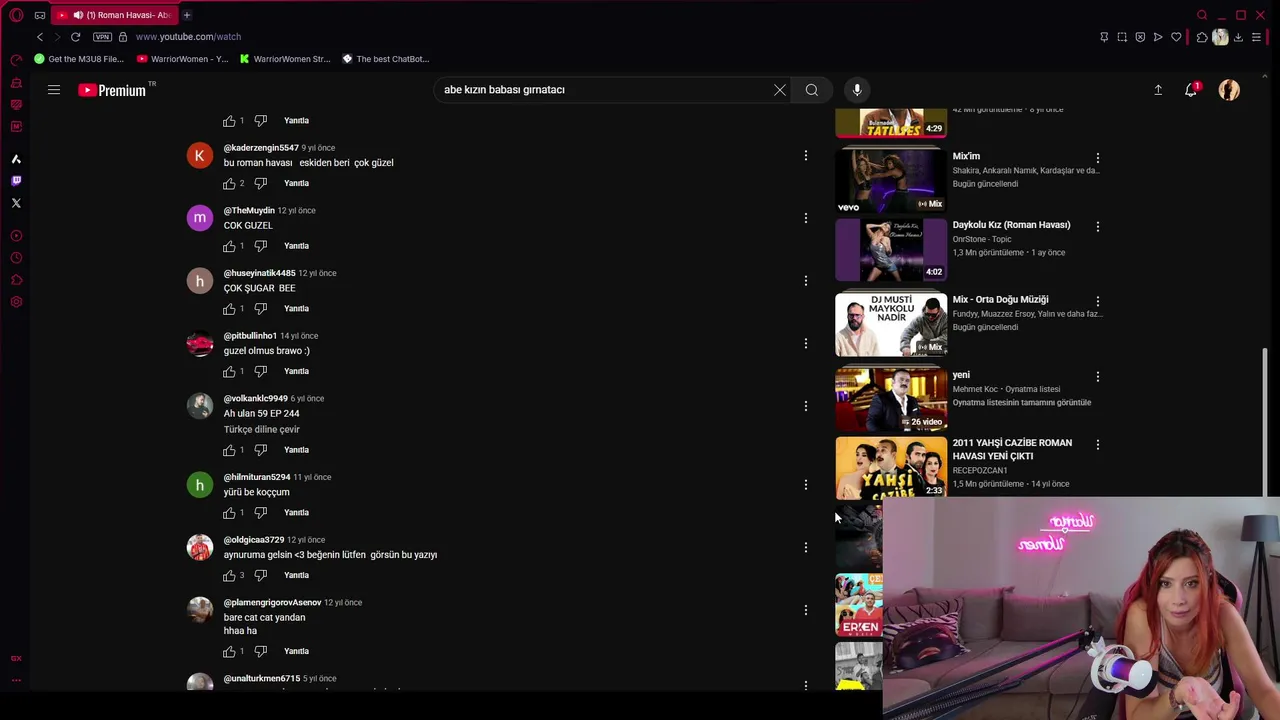
Task: Open options menu for Mix'im video
Action: pos(1098,158)
